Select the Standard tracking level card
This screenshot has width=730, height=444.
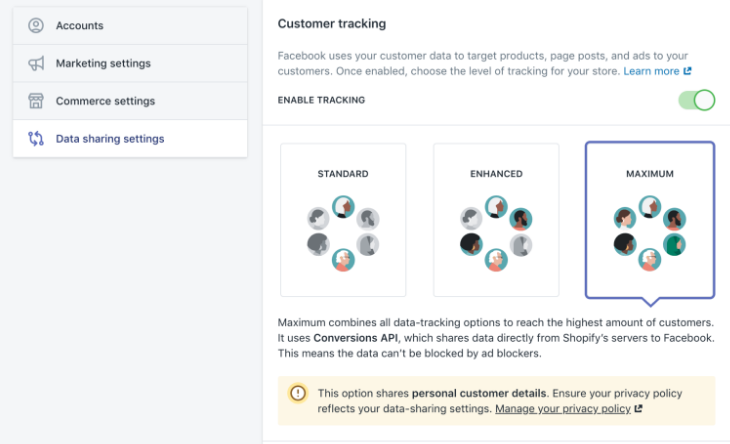tap(343, 220)
